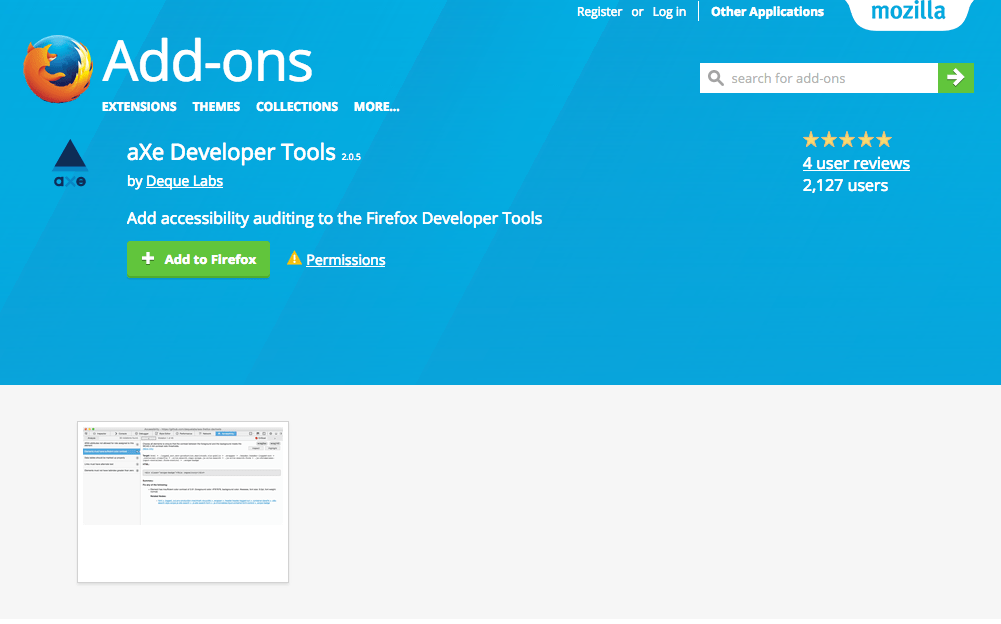
Task: Click the Log in link
Action: click(669, 11)
